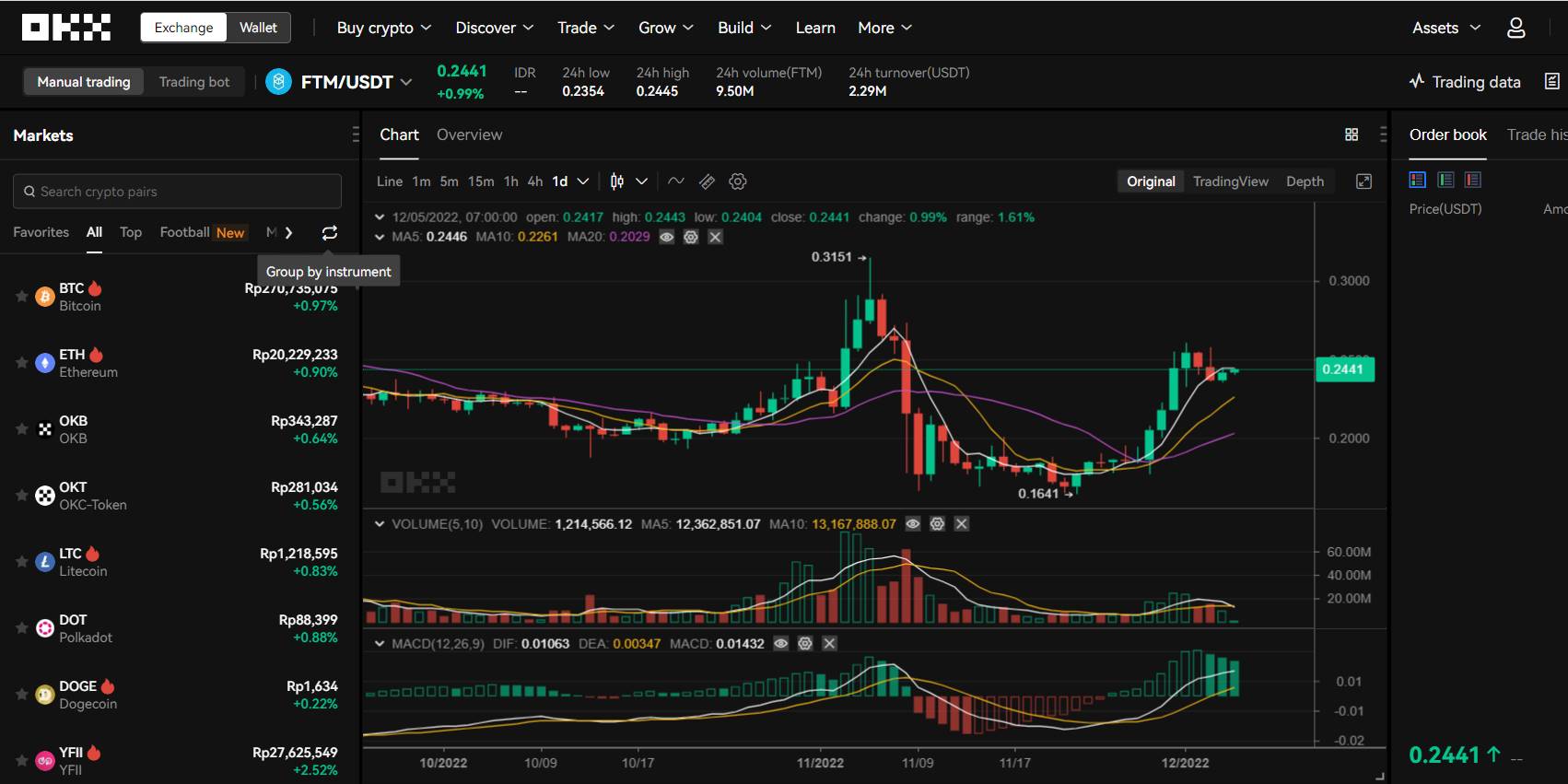Open Trading data
This screenshot has height=784, width=1568.
1465,82
